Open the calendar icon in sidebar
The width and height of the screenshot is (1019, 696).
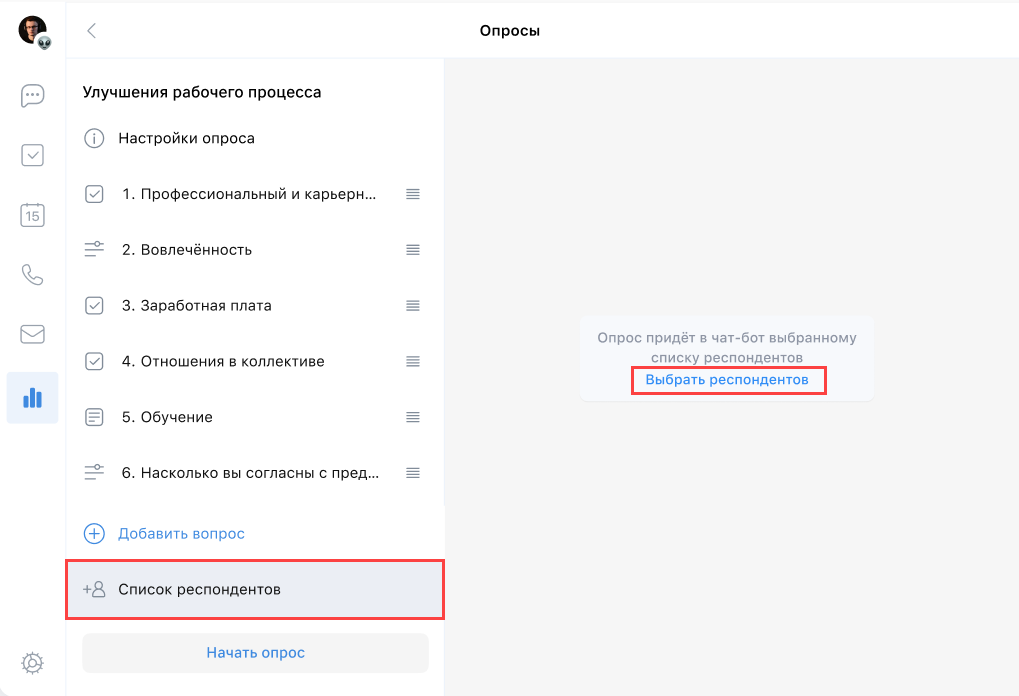pos(32,214)
